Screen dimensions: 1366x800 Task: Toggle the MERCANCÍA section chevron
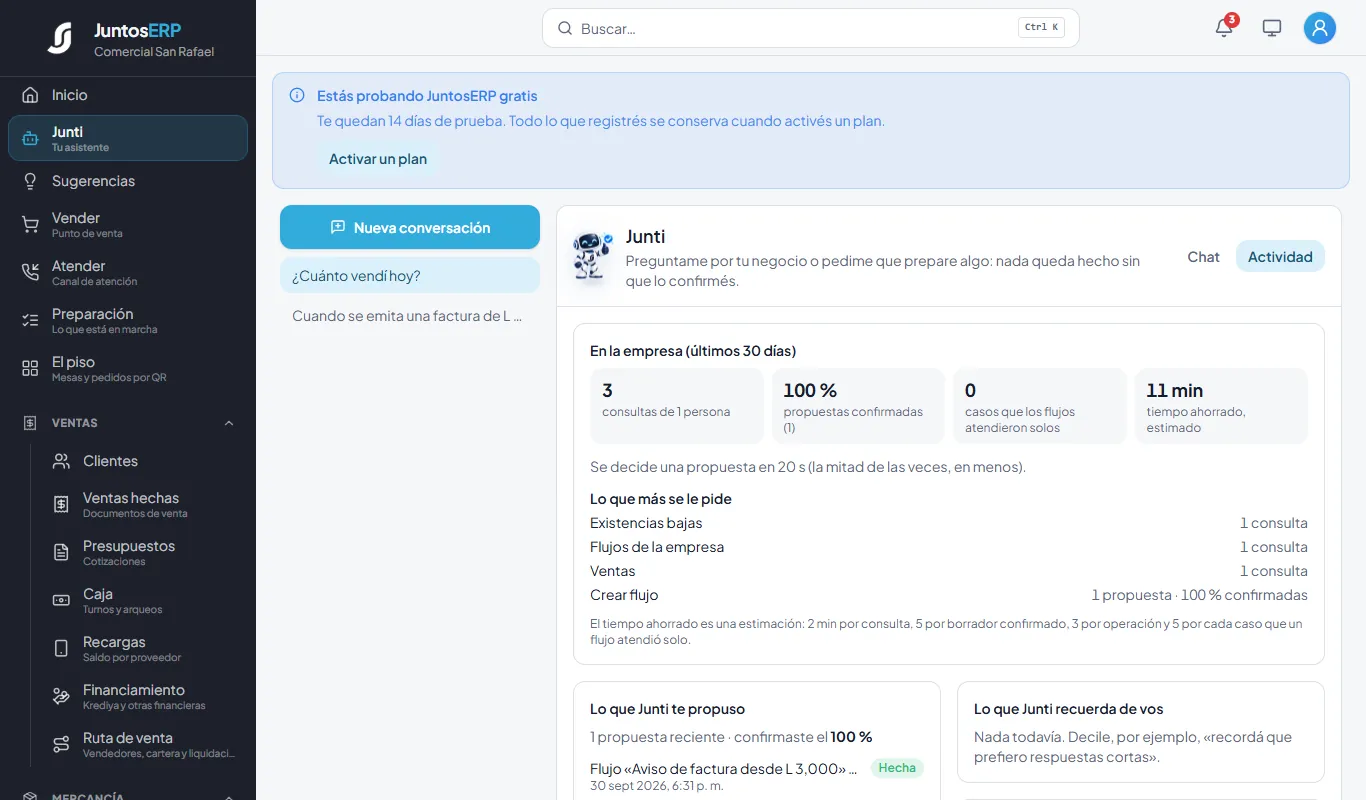229,797
